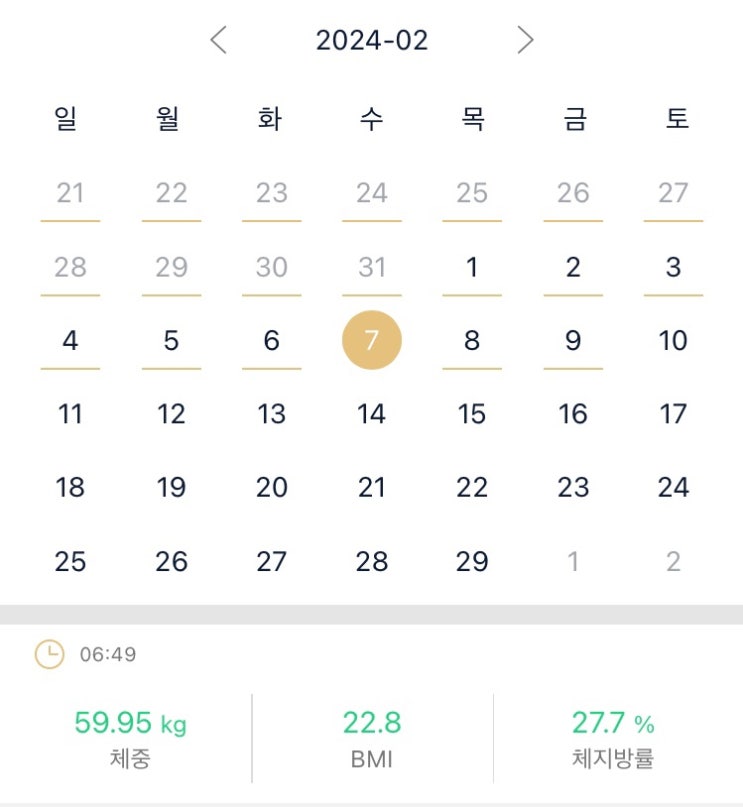The width and height of the screenshot is (743, 807).
Task: Tap the clock icon beside 06:49
Action: click(x=49, y=654)
